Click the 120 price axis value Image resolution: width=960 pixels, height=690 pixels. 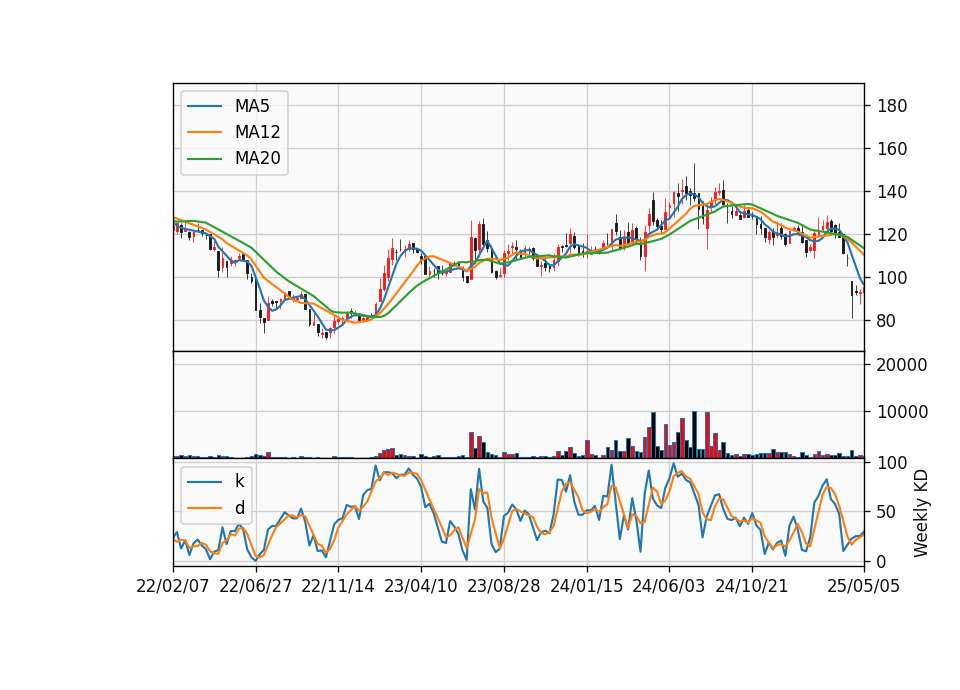coord(892,234)
